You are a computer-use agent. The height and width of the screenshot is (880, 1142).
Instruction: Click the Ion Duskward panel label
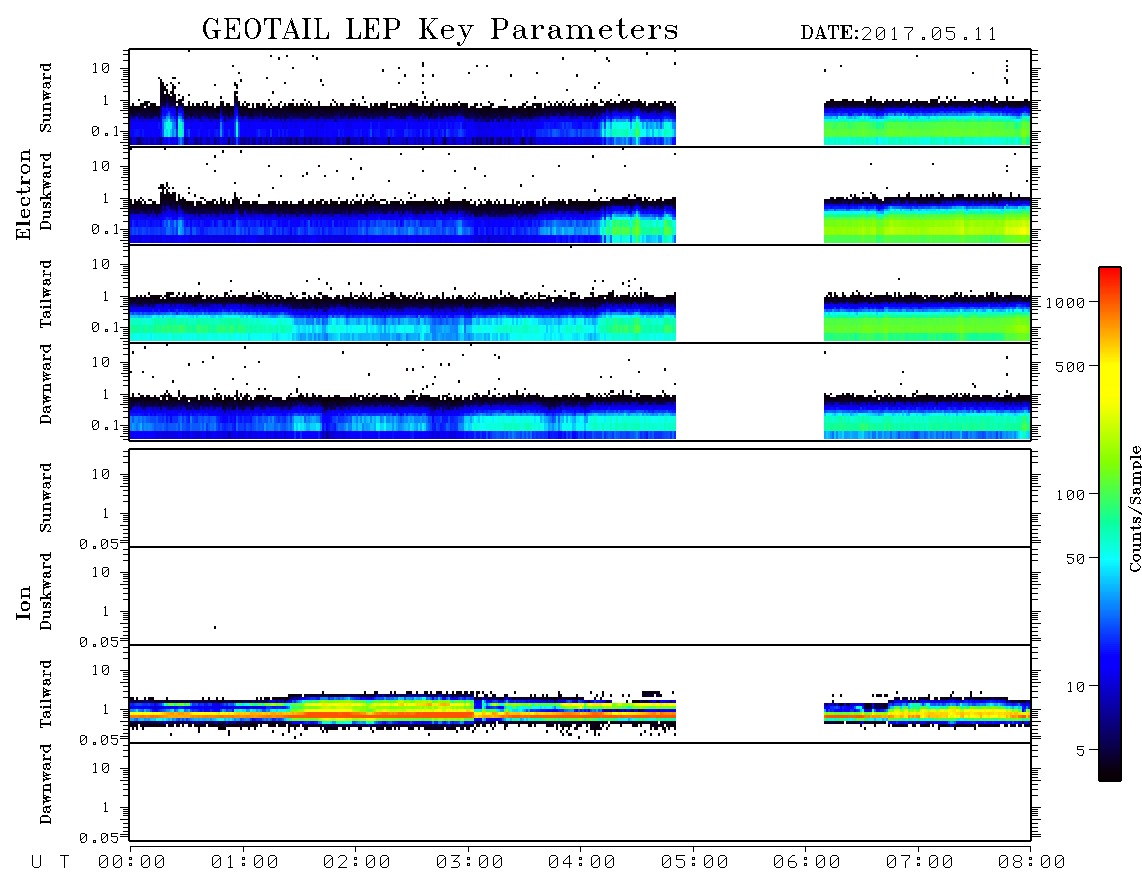coord(46,591)
